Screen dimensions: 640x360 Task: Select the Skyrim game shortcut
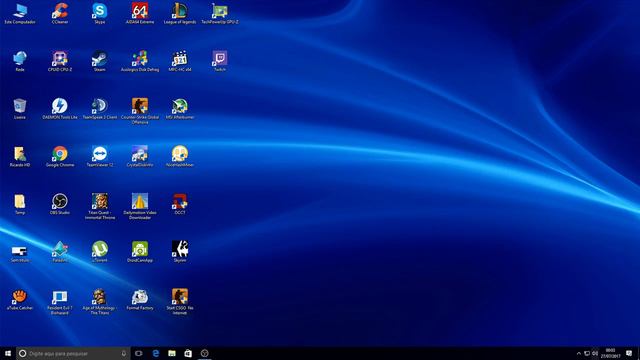pyautogui.click(x=180, y=252)
